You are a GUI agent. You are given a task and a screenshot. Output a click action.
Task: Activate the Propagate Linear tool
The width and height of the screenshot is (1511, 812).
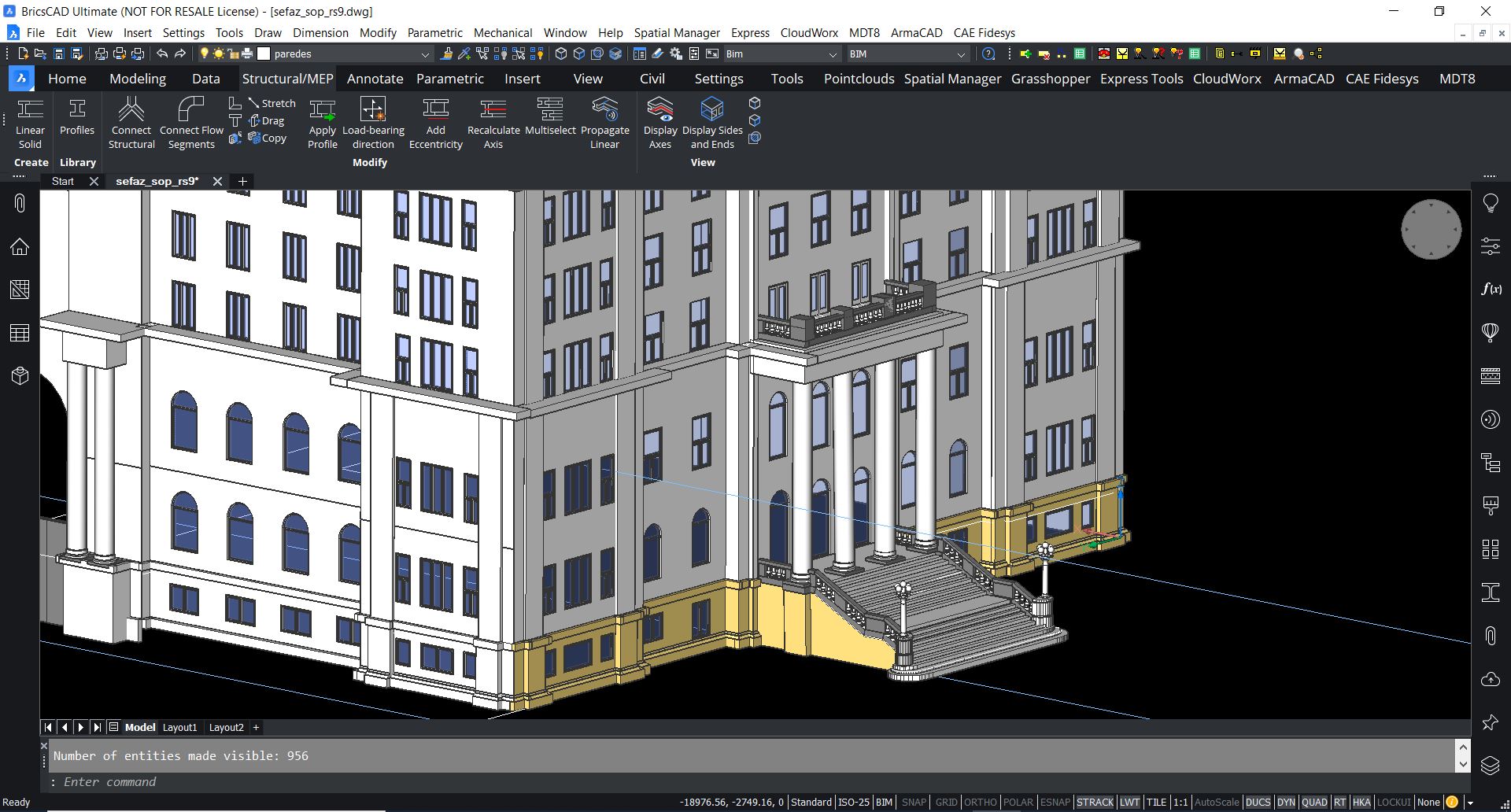pyautogui.click(x=605, y=122)
